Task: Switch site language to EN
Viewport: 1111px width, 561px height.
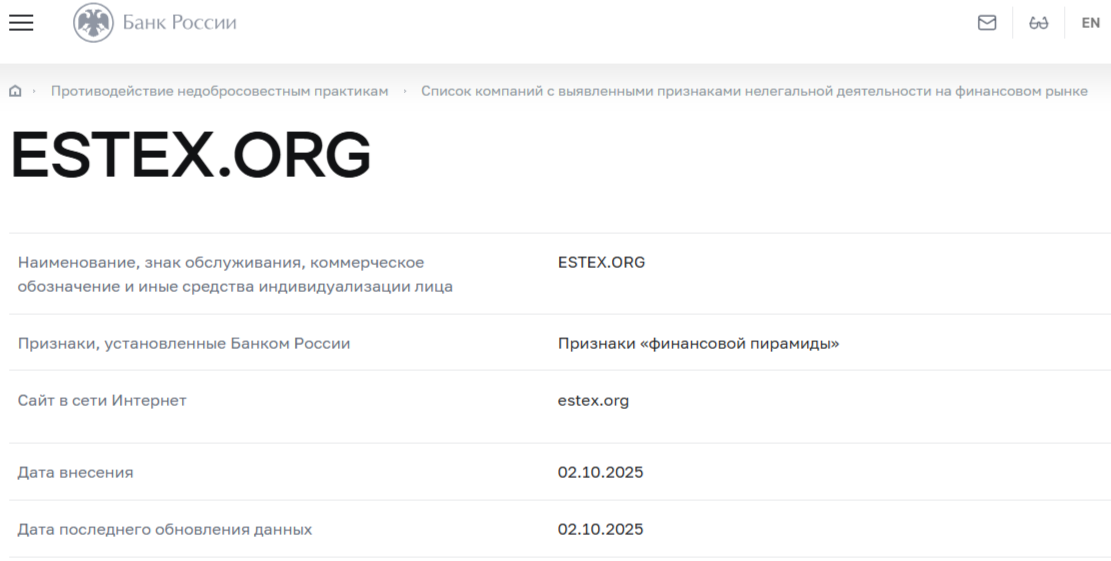Action: point(1090,23)
